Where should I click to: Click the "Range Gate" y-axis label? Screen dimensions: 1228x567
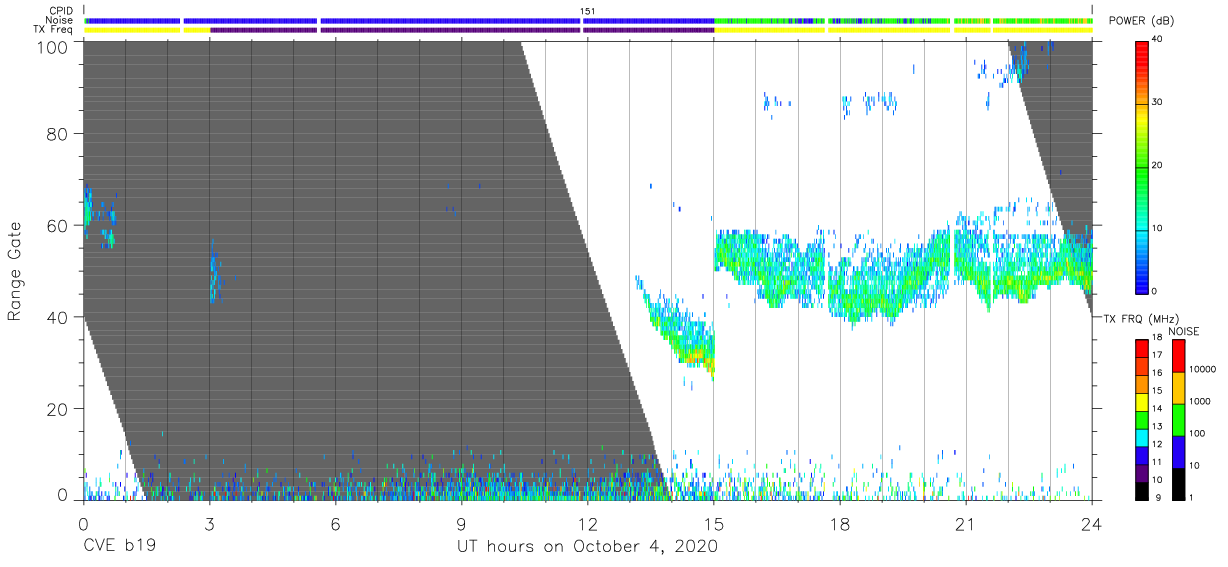pyautogui.click(x=15, y=271)
